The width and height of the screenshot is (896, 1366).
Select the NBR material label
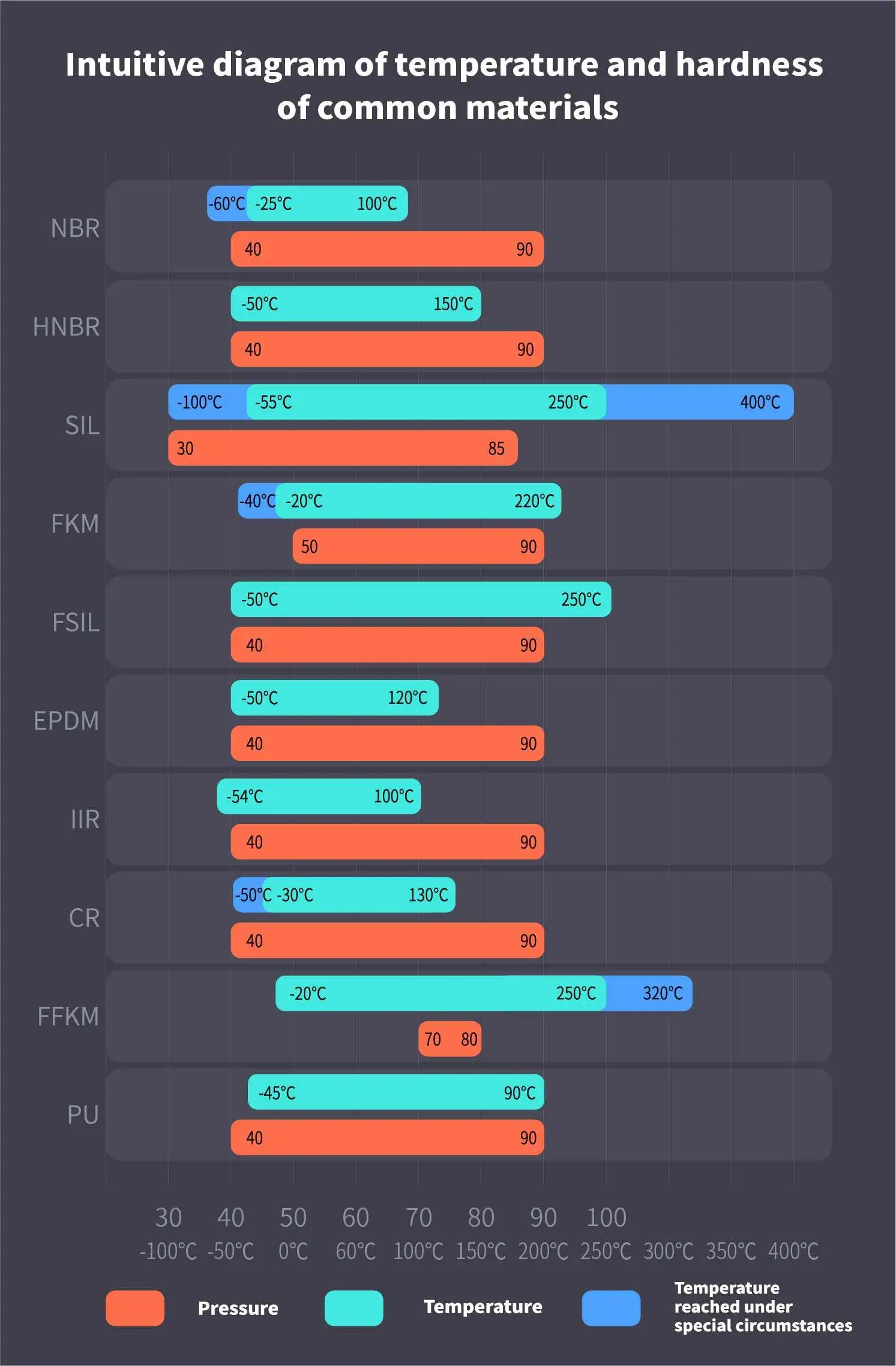point(75,229)
